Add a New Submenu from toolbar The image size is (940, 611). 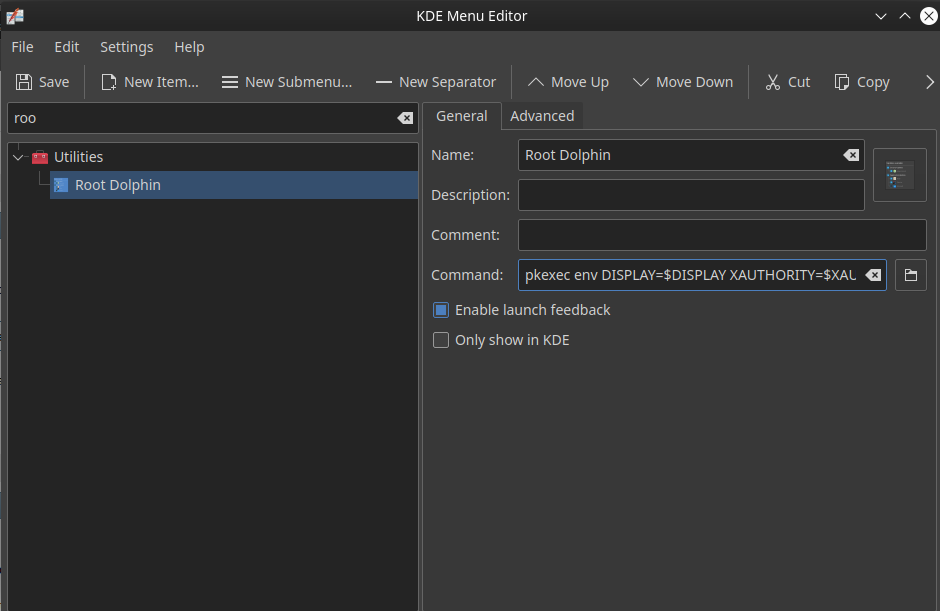(286, 82)
